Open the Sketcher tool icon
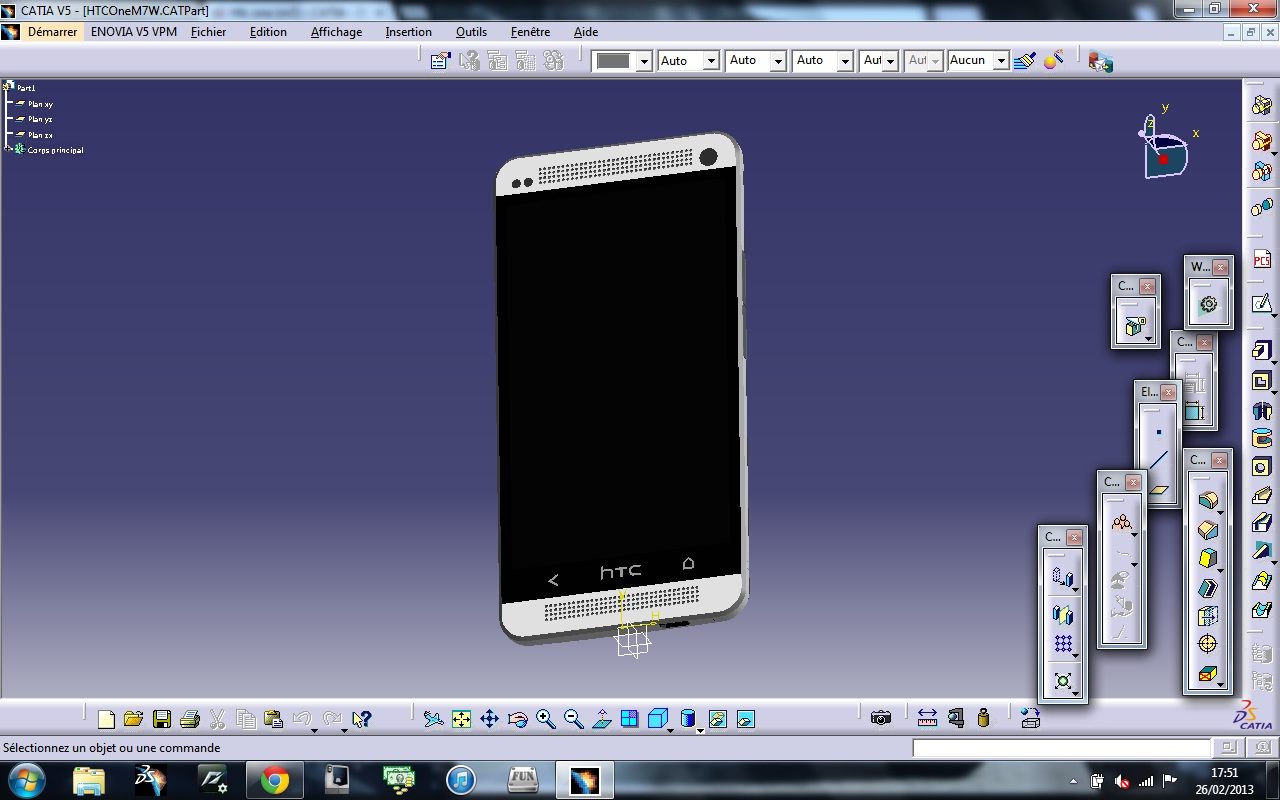 [1261, 302]
